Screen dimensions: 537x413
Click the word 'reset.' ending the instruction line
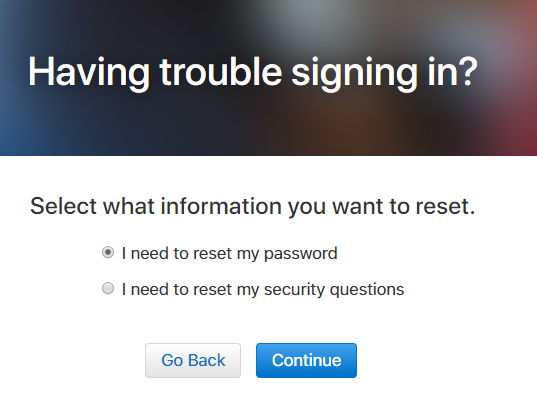(x=445, y=206)
